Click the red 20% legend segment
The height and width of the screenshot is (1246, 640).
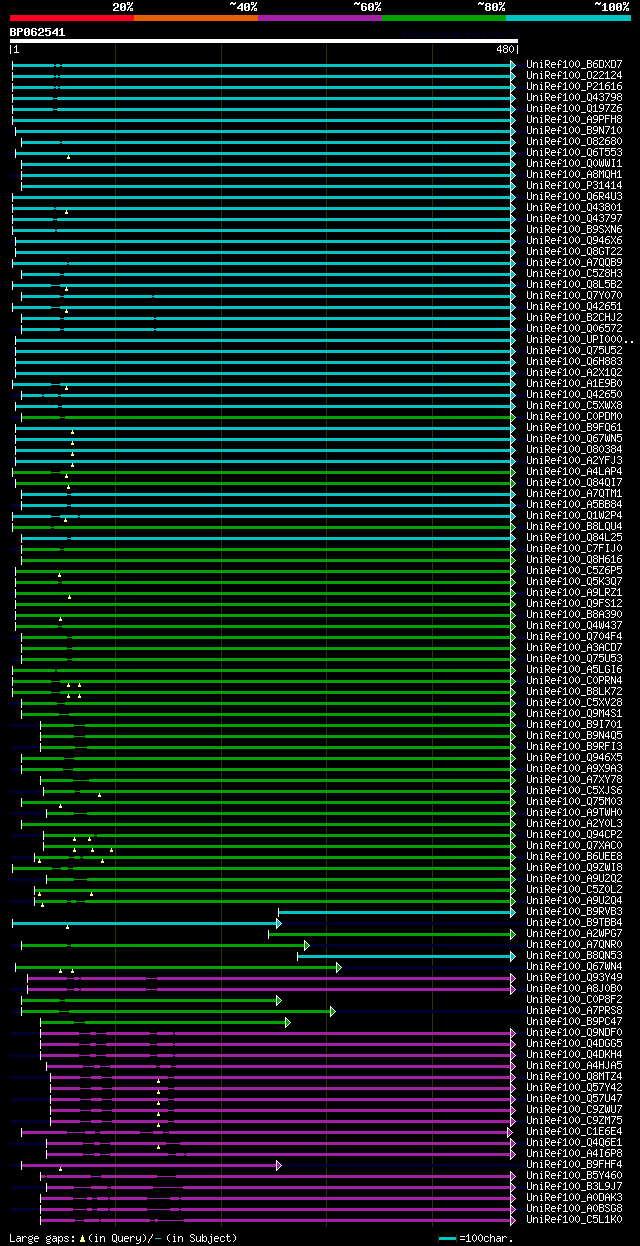[72, 17]
